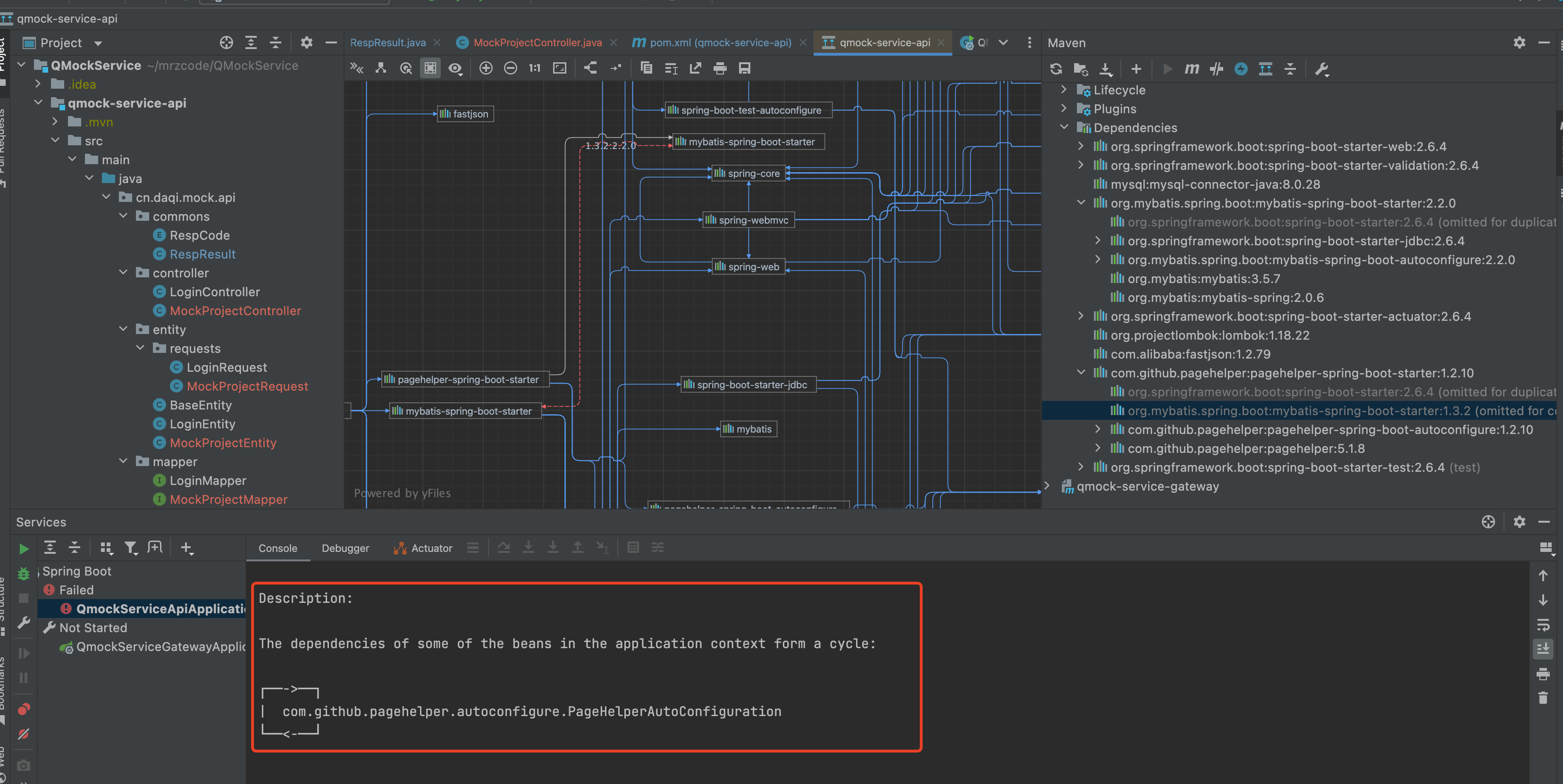This screenshot has width=1563, height=784.
Task: Click diagram zoom out icon
Action: pos(510,68)
